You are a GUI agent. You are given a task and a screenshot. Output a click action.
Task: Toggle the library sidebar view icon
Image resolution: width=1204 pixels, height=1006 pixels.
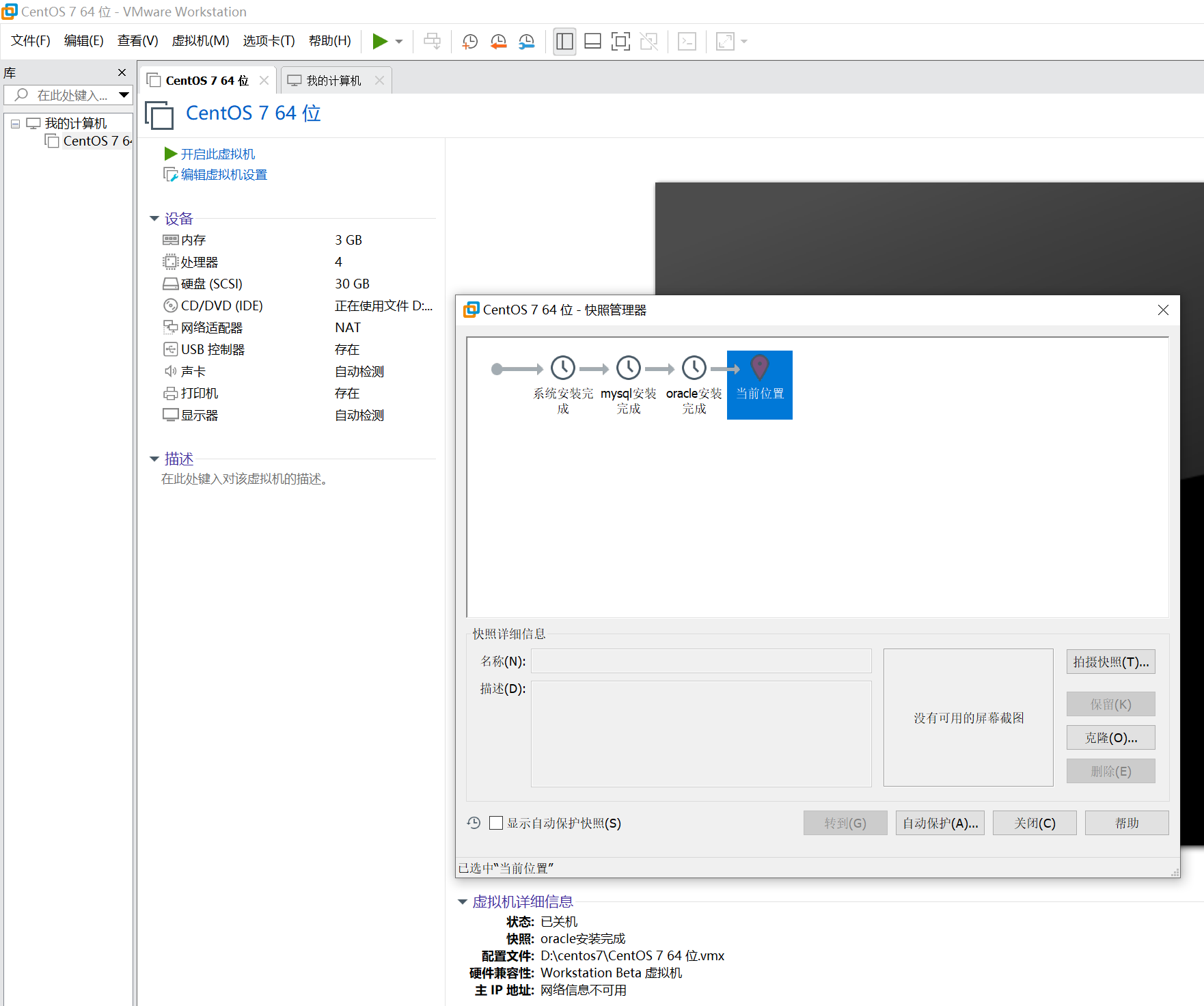[564, 42]
